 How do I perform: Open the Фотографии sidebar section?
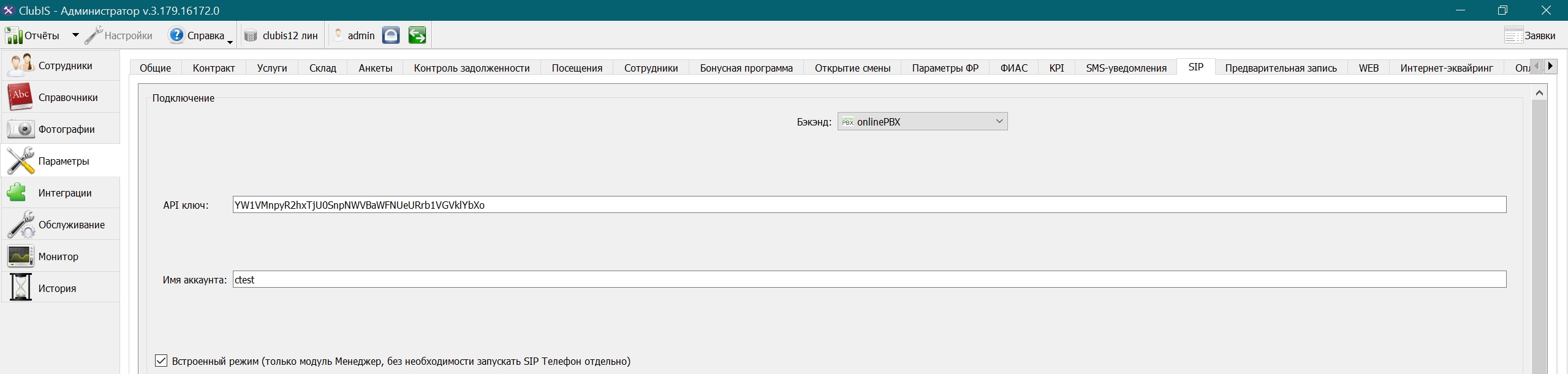[60, 129]
